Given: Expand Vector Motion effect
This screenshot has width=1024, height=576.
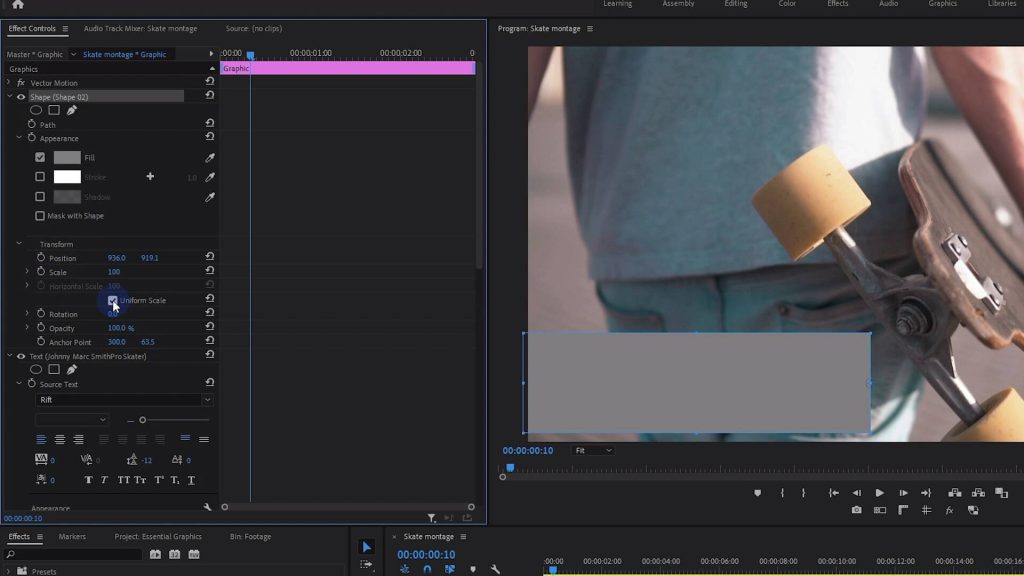Looking at the screenshot, I should (x=8, y=82).
